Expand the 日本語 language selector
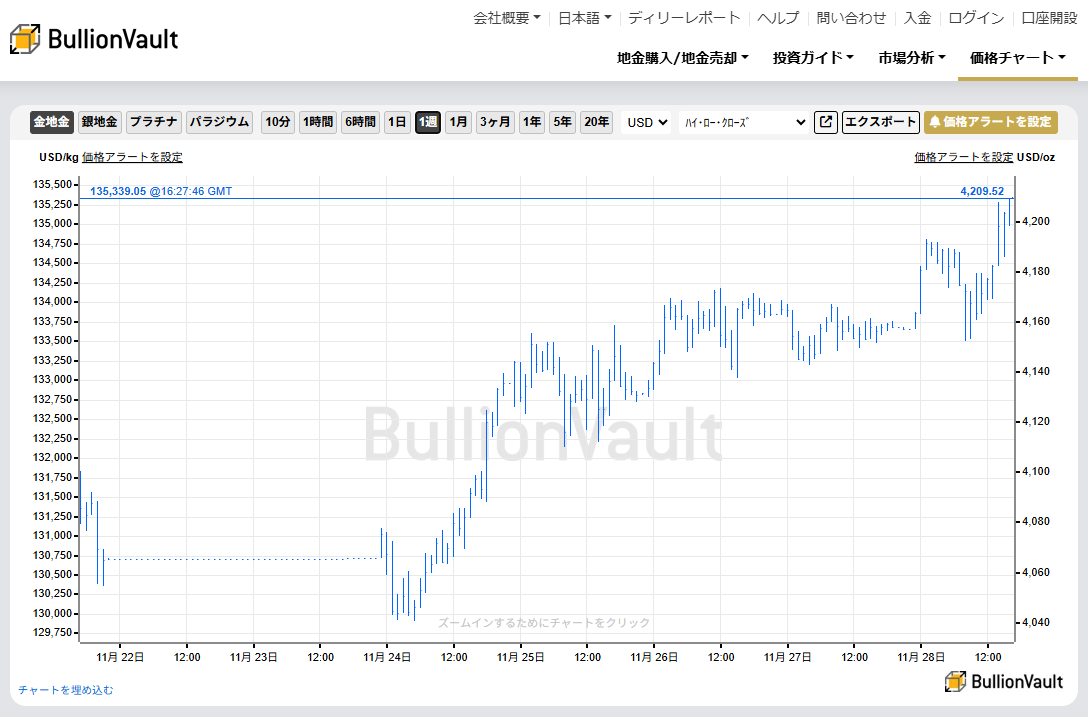 tap(583, 18)
